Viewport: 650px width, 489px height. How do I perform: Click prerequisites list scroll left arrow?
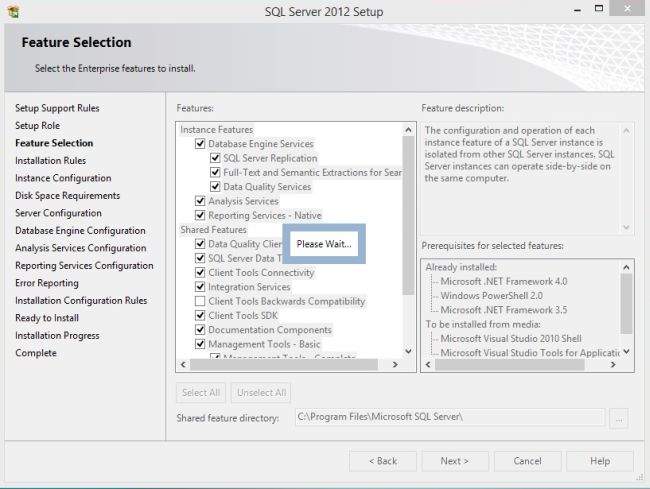click(x=428, y=364)
